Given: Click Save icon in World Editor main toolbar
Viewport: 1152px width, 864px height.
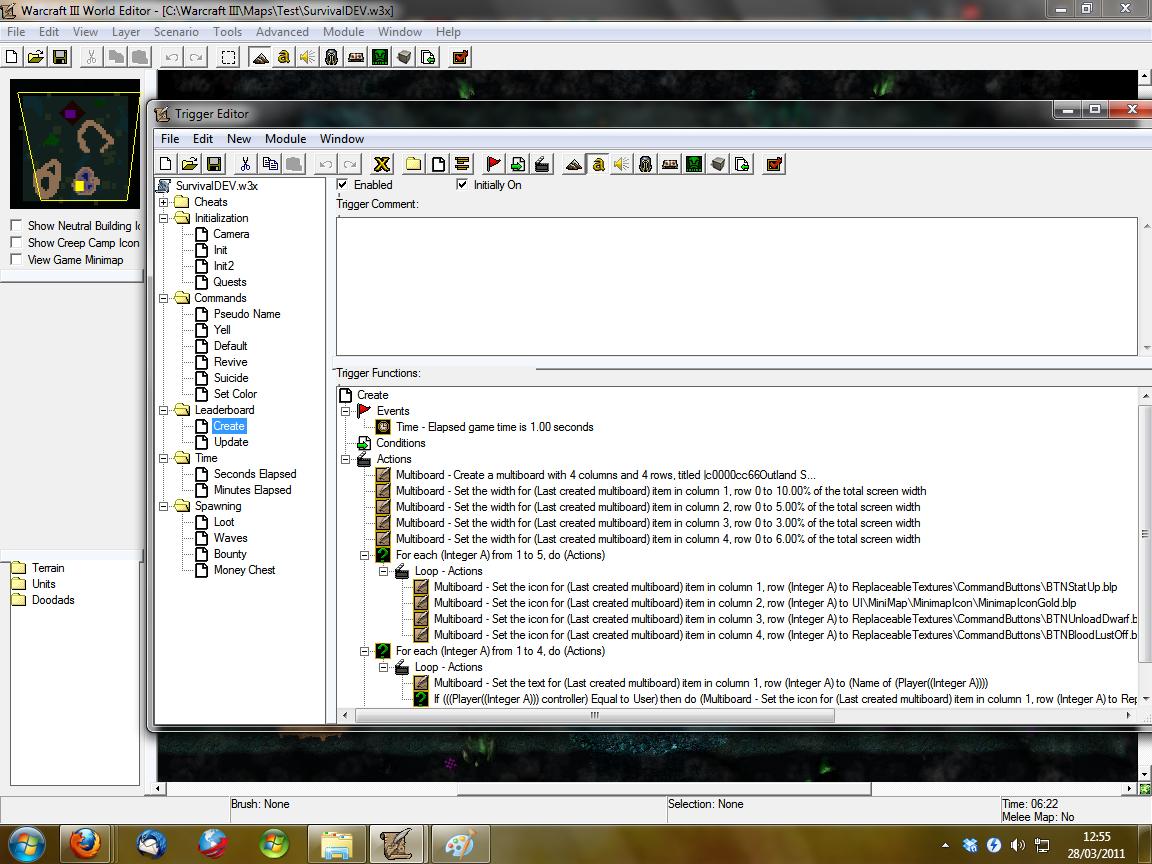Looking at the screenshot, I should [x=60, y=57].
